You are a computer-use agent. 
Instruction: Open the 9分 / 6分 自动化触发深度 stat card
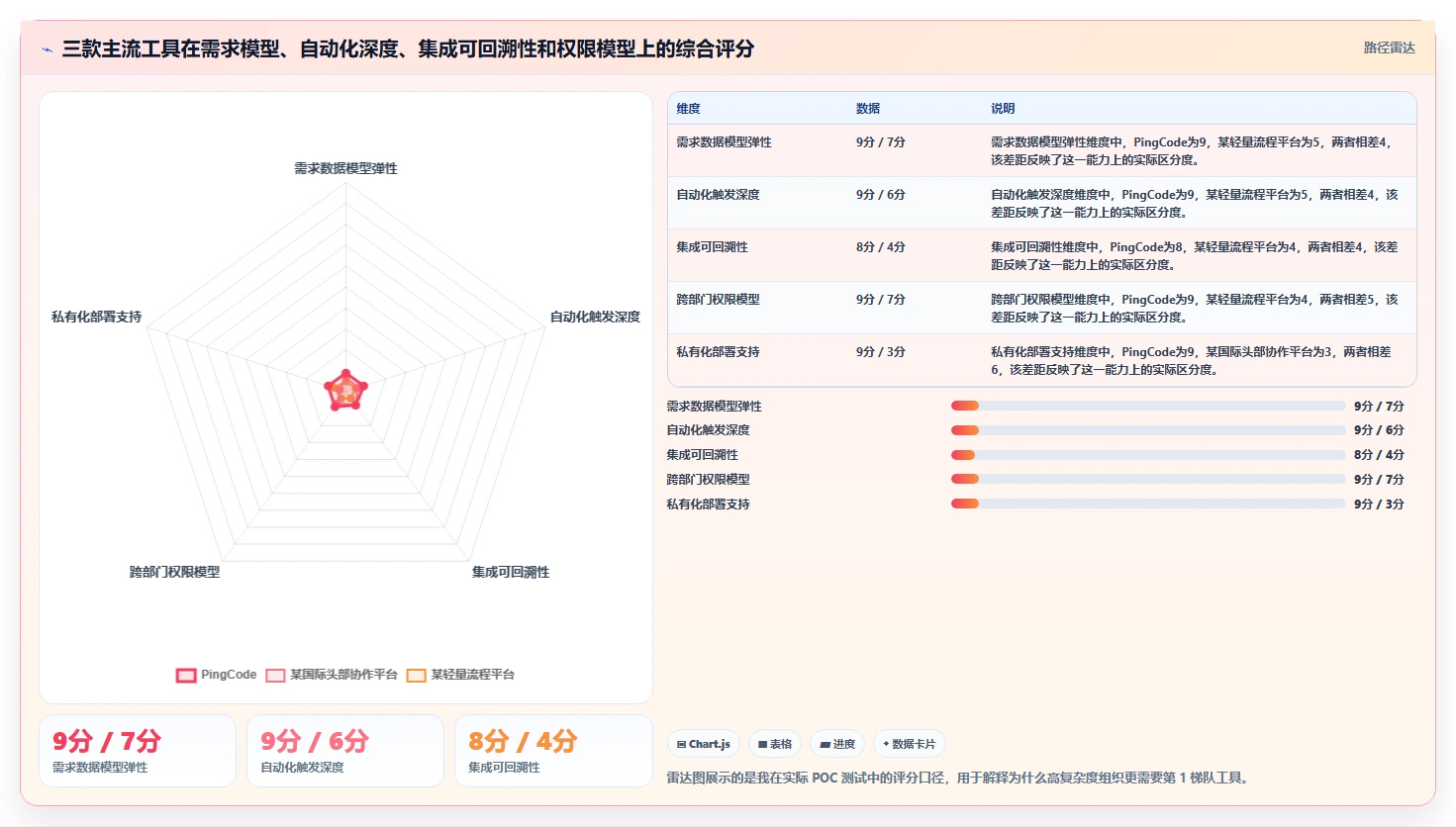point(345,751)
